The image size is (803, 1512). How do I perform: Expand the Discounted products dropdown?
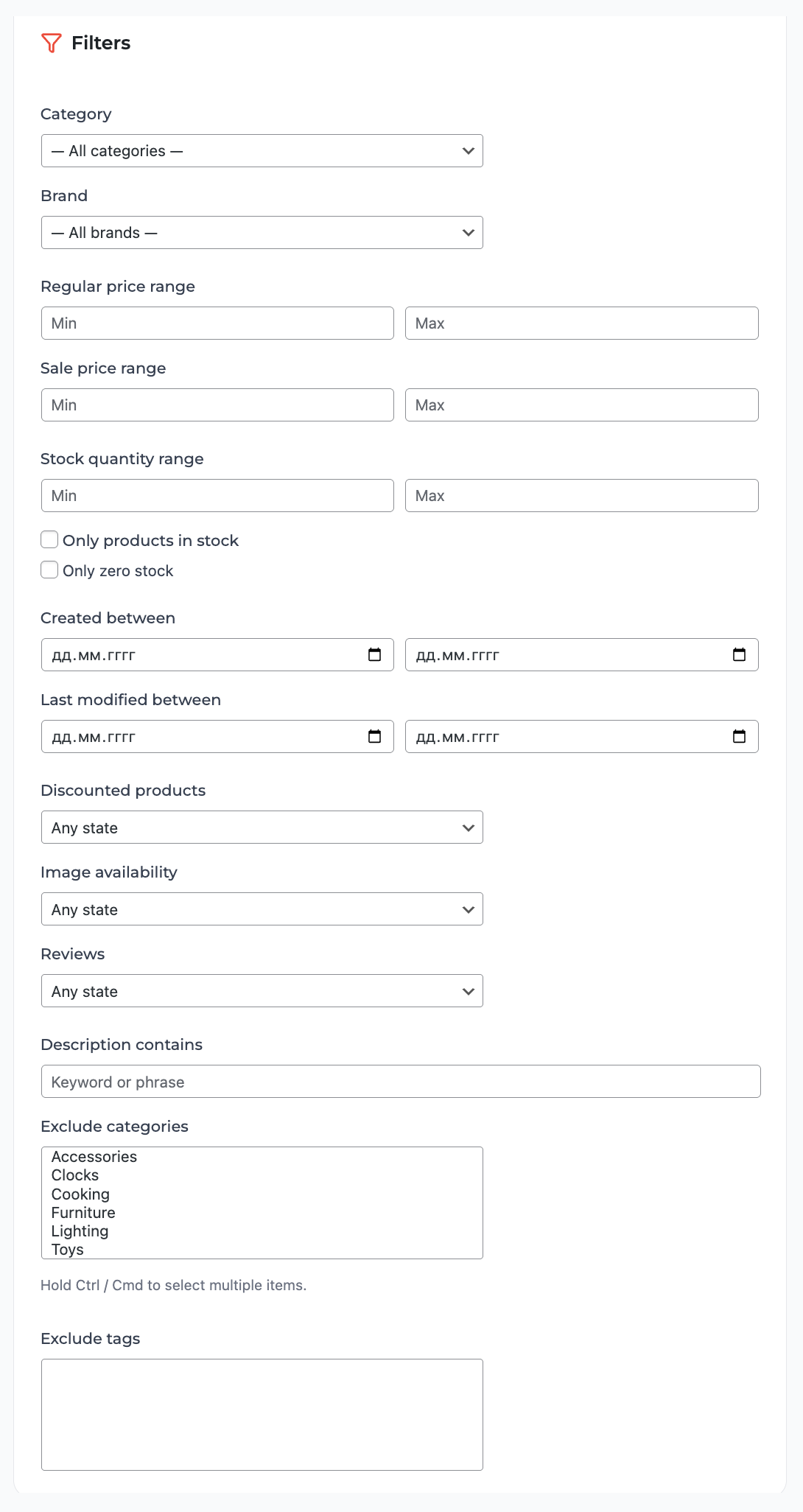[x=262, y=827]
